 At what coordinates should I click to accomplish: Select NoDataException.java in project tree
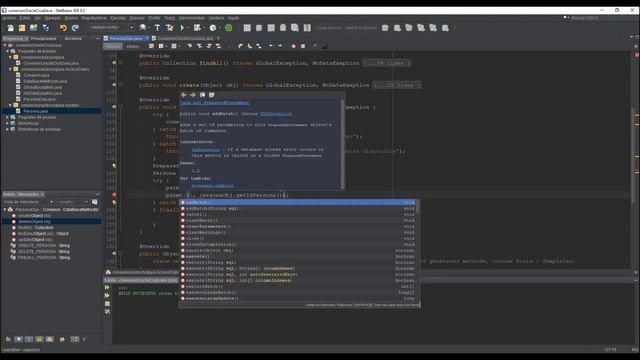coord(42,93)
